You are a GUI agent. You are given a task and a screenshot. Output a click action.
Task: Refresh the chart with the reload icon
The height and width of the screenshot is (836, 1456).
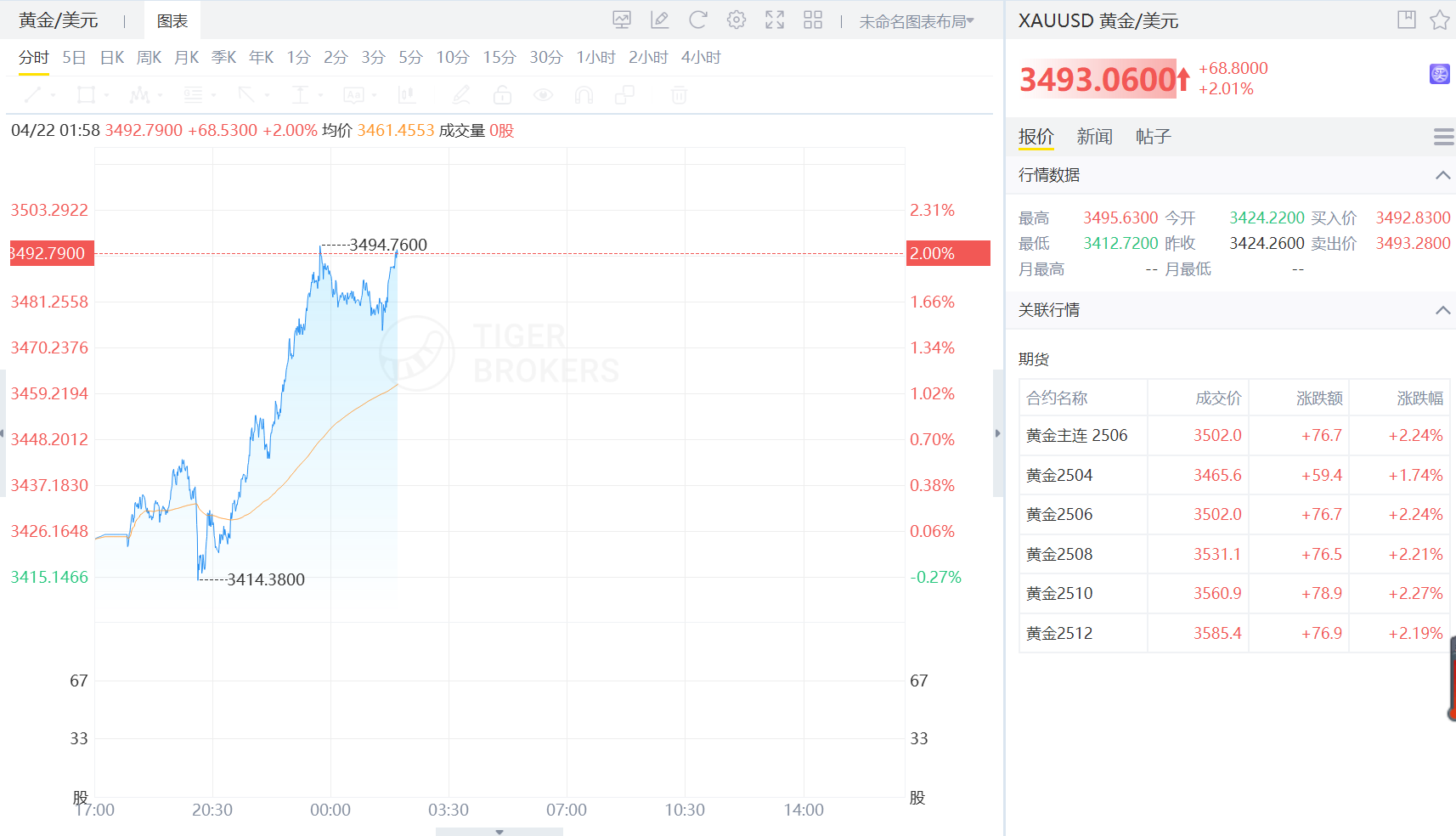click(x=697, y=20)
